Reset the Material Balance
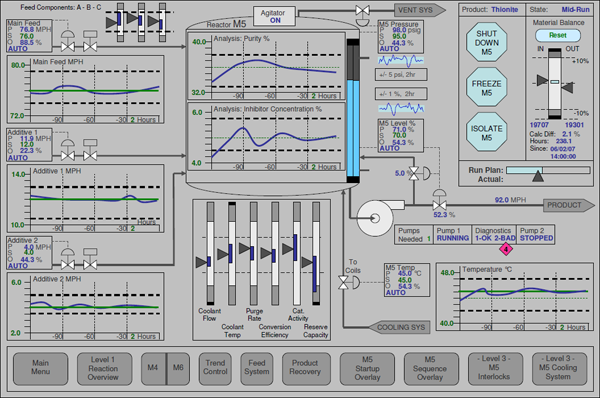 coord(558,35)
